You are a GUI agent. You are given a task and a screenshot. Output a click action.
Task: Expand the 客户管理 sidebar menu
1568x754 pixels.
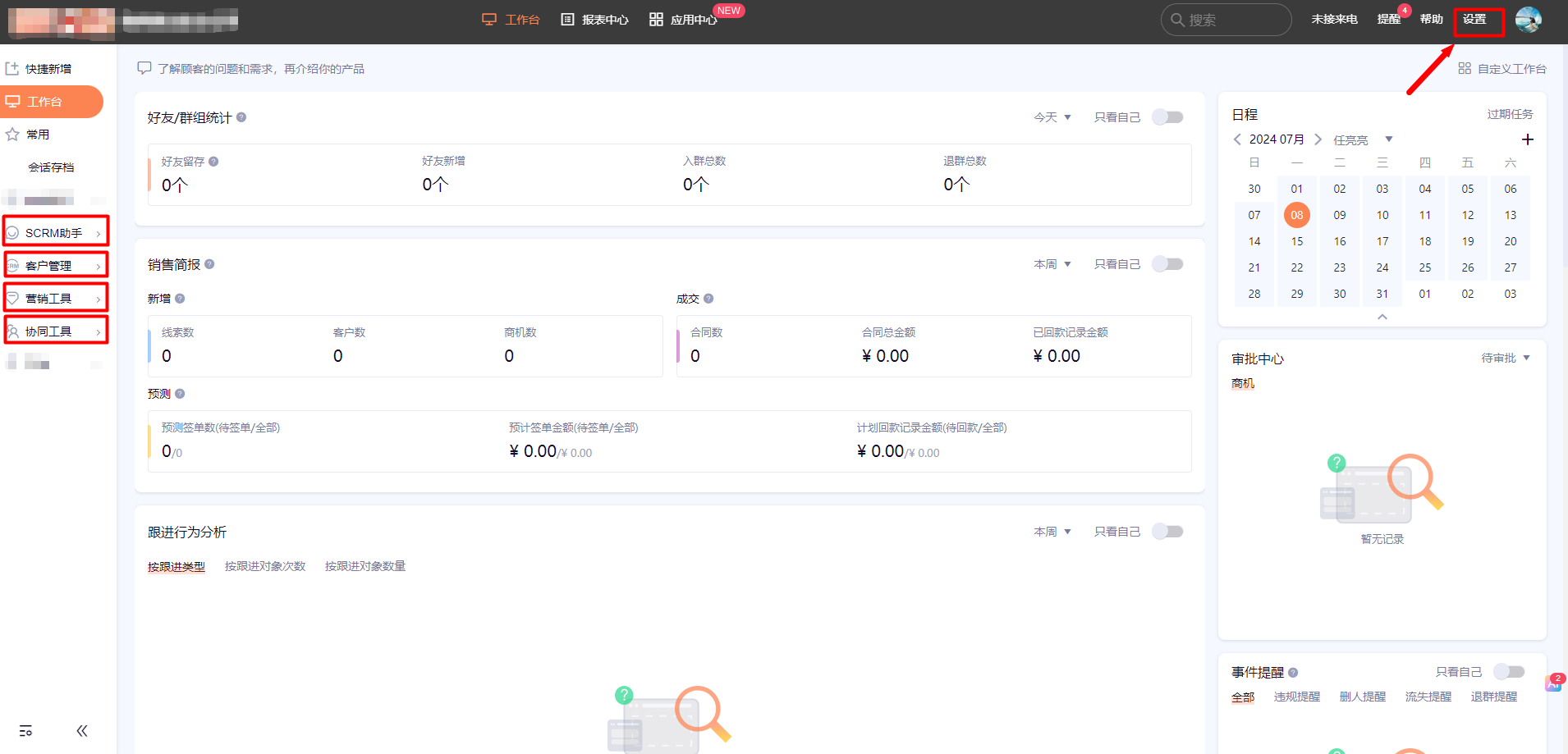[x=56, y=266]
